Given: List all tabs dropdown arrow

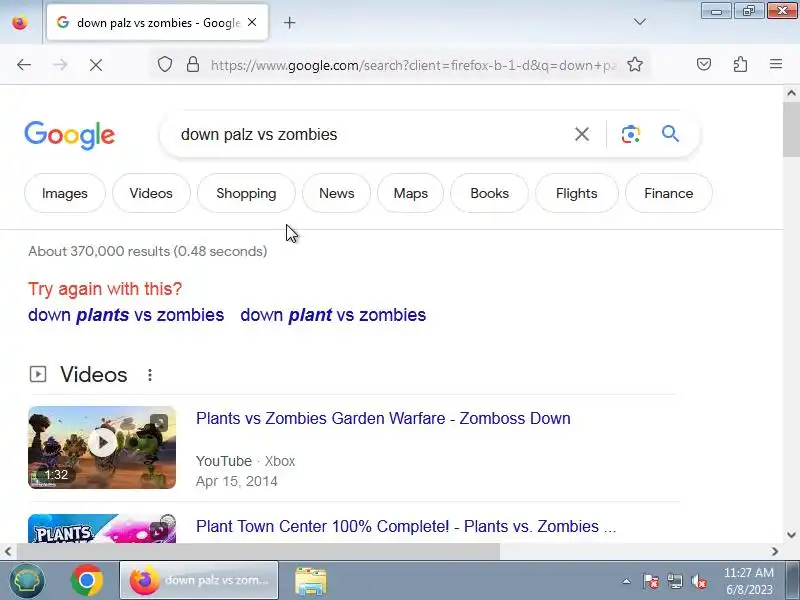Looking at the screenshot, I should 639,22.
